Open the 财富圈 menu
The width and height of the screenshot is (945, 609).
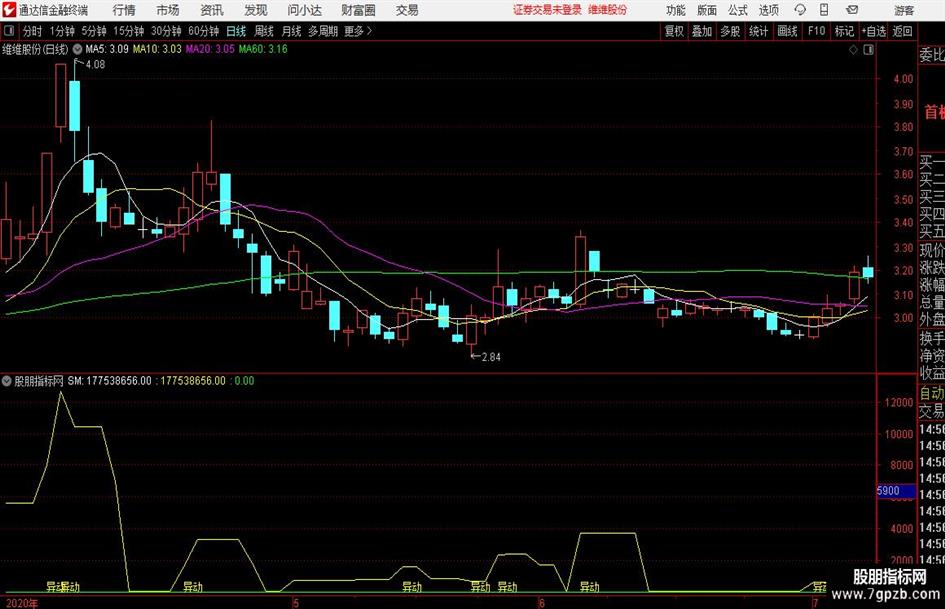click(358, 10)
